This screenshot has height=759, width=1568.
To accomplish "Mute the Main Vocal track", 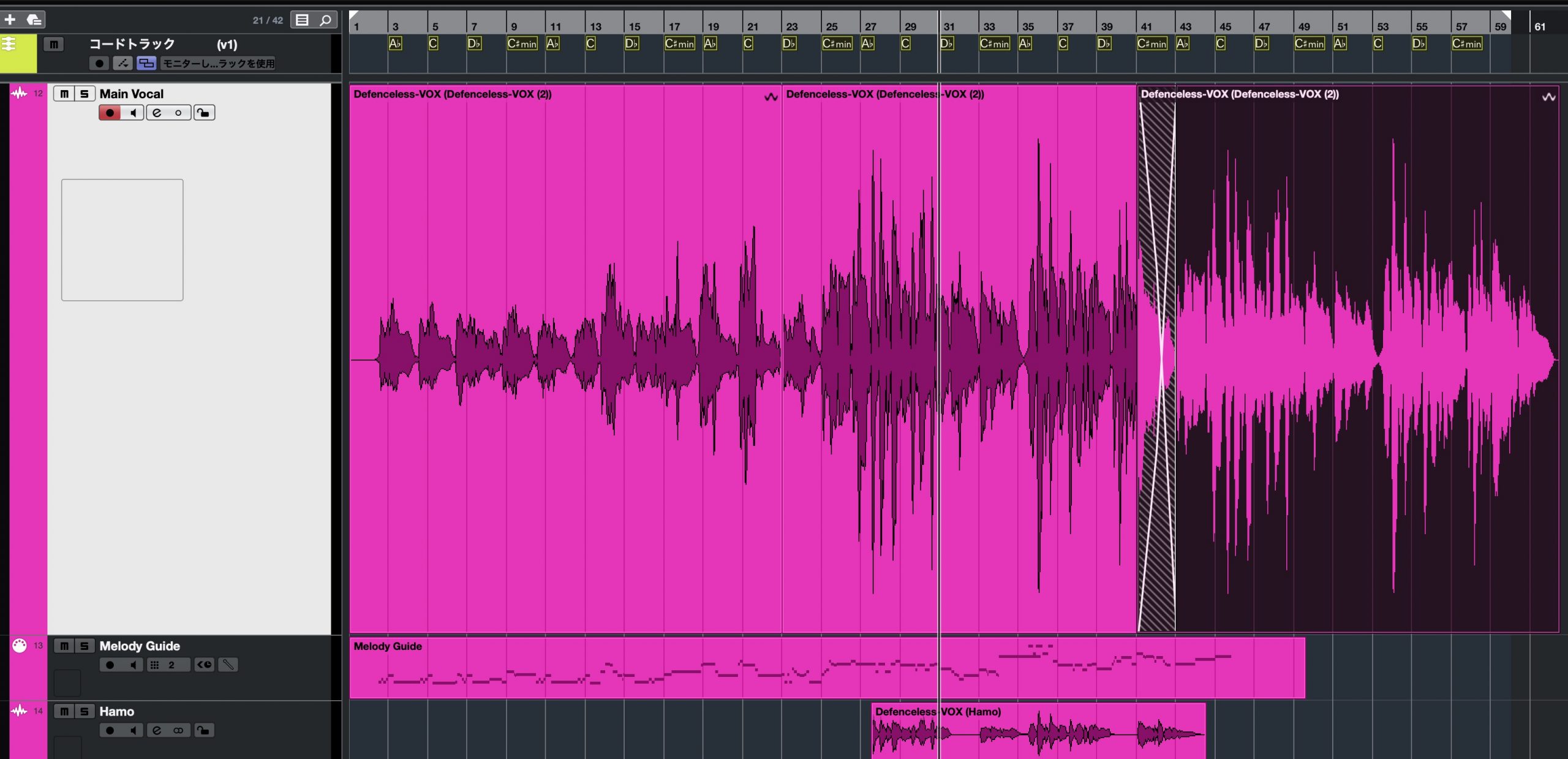I will pyautogui.click(x=64, y=94).
